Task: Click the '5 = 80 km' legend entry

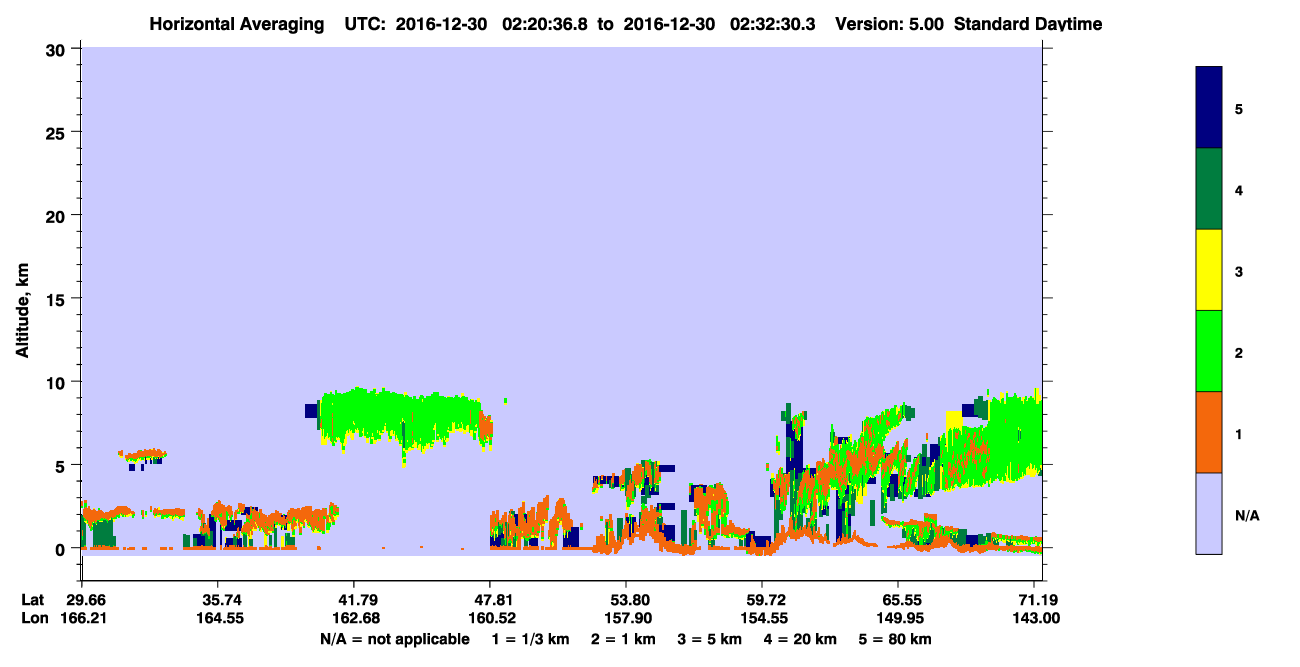Action: click(896, 639)
